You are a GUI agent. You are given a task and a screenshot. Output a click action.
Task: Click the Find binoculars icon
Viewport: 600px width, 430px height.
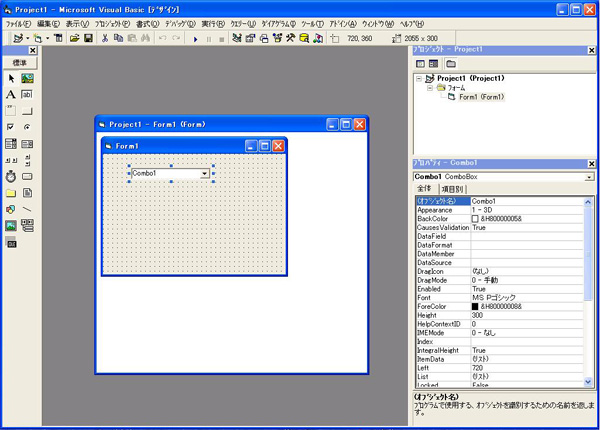145,38
